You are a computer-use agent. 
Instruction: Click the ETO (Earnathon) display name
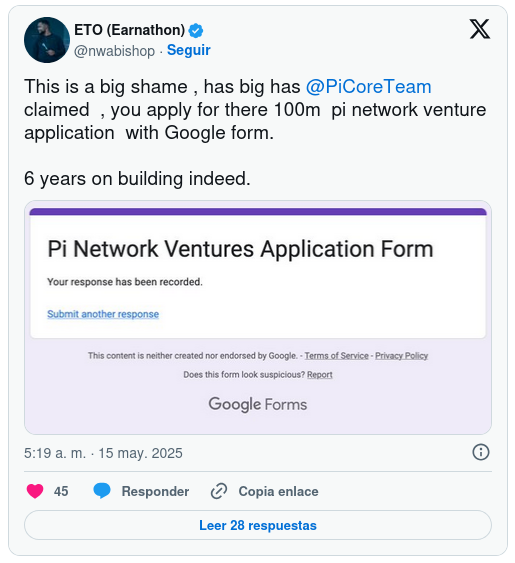pos(129,30)
